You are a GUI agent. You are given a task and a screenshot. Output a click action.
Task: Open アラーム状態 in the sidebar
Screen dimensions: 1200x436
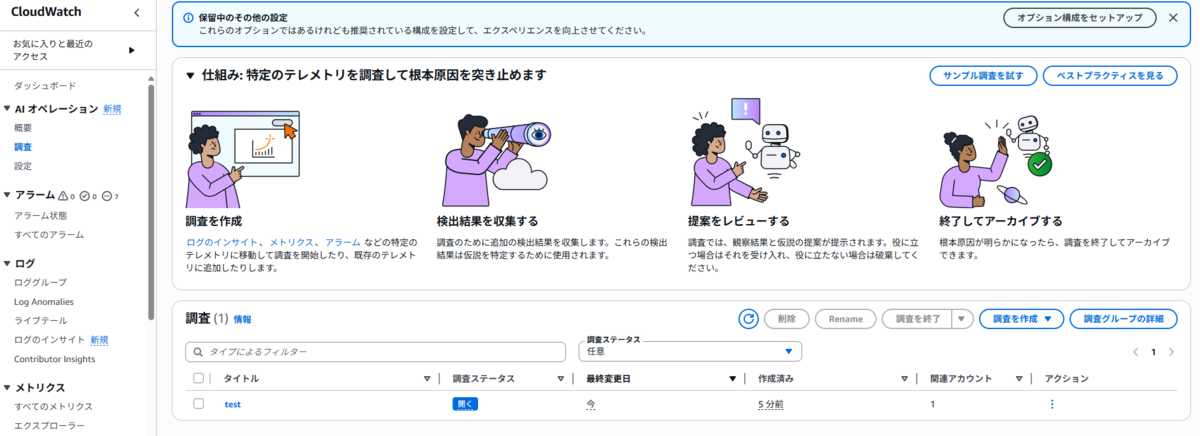[x=41, y=215]
